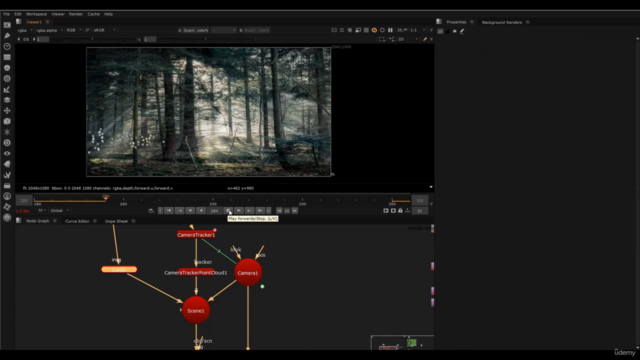Click the orange viewer proxy icon
The height and width of the screenshot is (360, 640).
(x=374, y=30)
